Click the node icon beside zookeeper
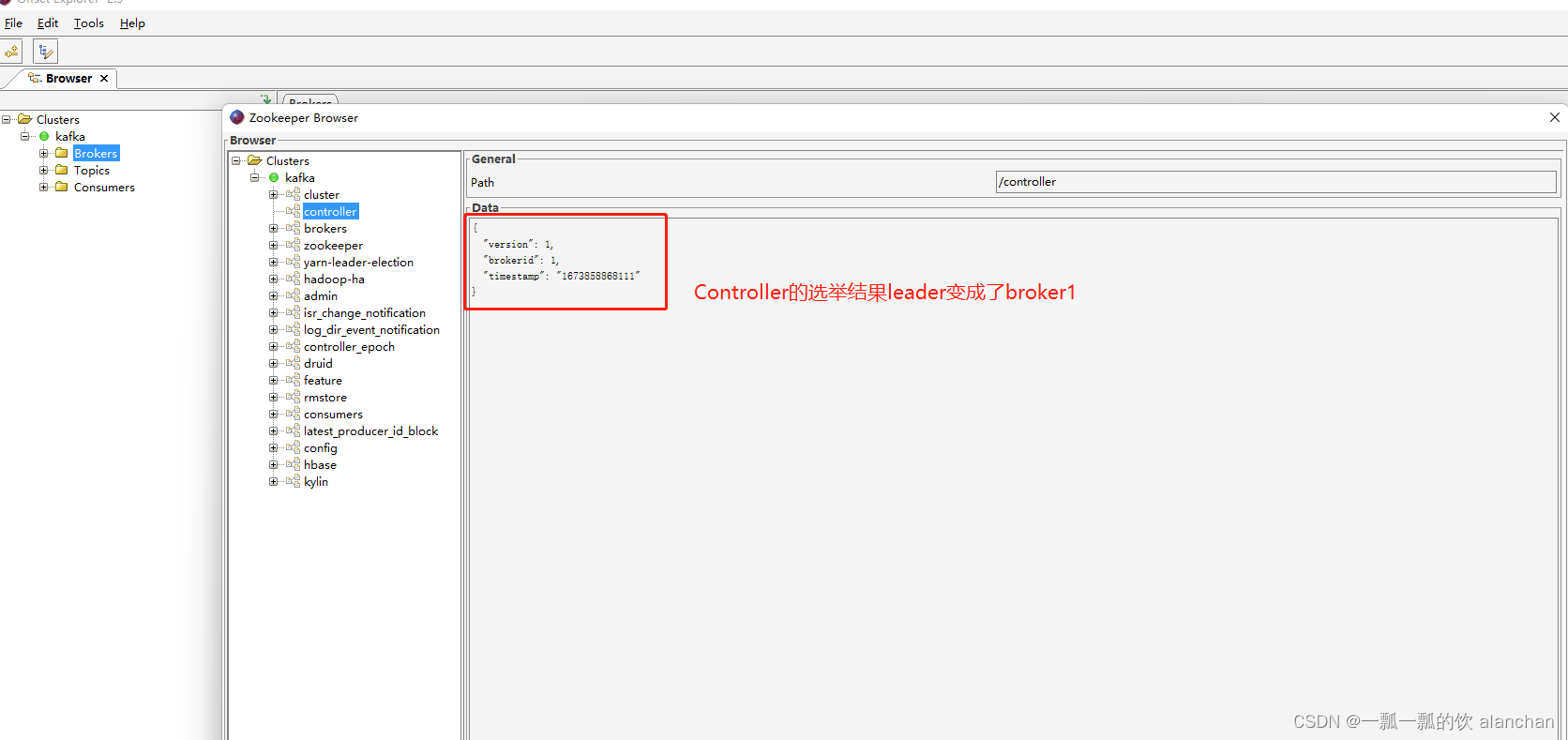The image size is (1568, 740). point(293,245)
